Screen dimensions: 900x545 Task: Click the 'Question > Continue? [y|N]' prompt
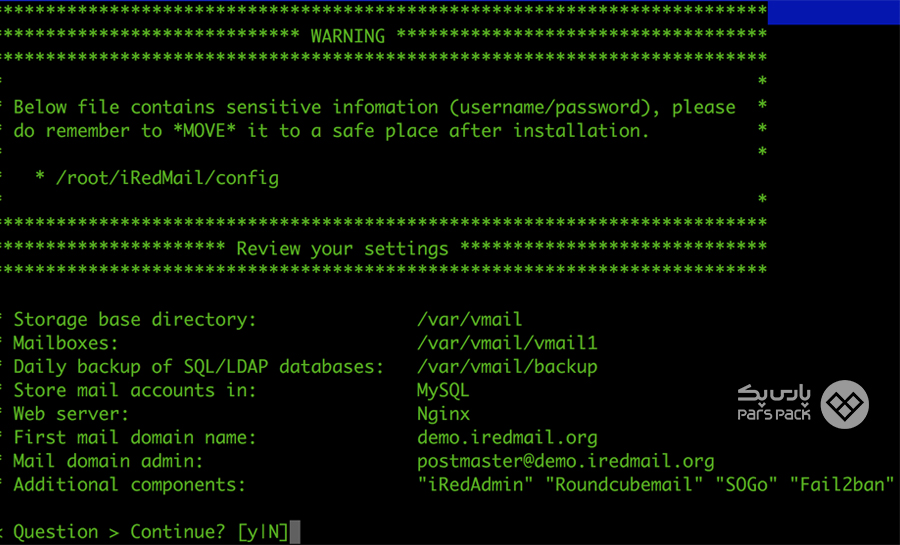pos(151,532)
